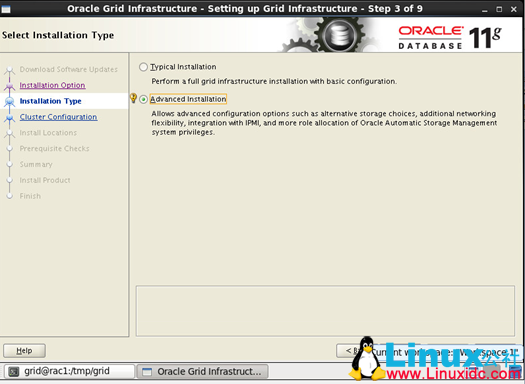Screen dimensions: 525x384
Task: Click the Help button
Action: pos(24,351)
